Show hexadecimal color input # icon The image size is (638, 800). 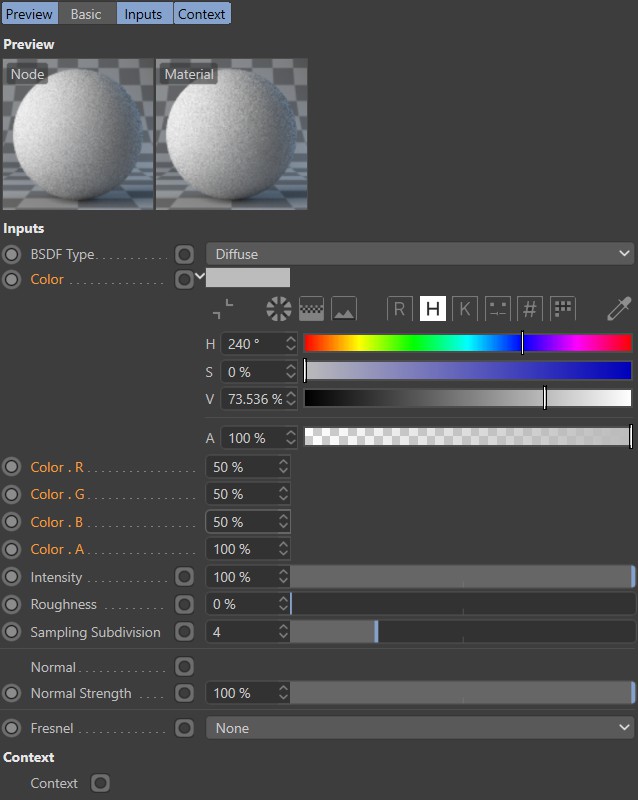coord(530,309)
